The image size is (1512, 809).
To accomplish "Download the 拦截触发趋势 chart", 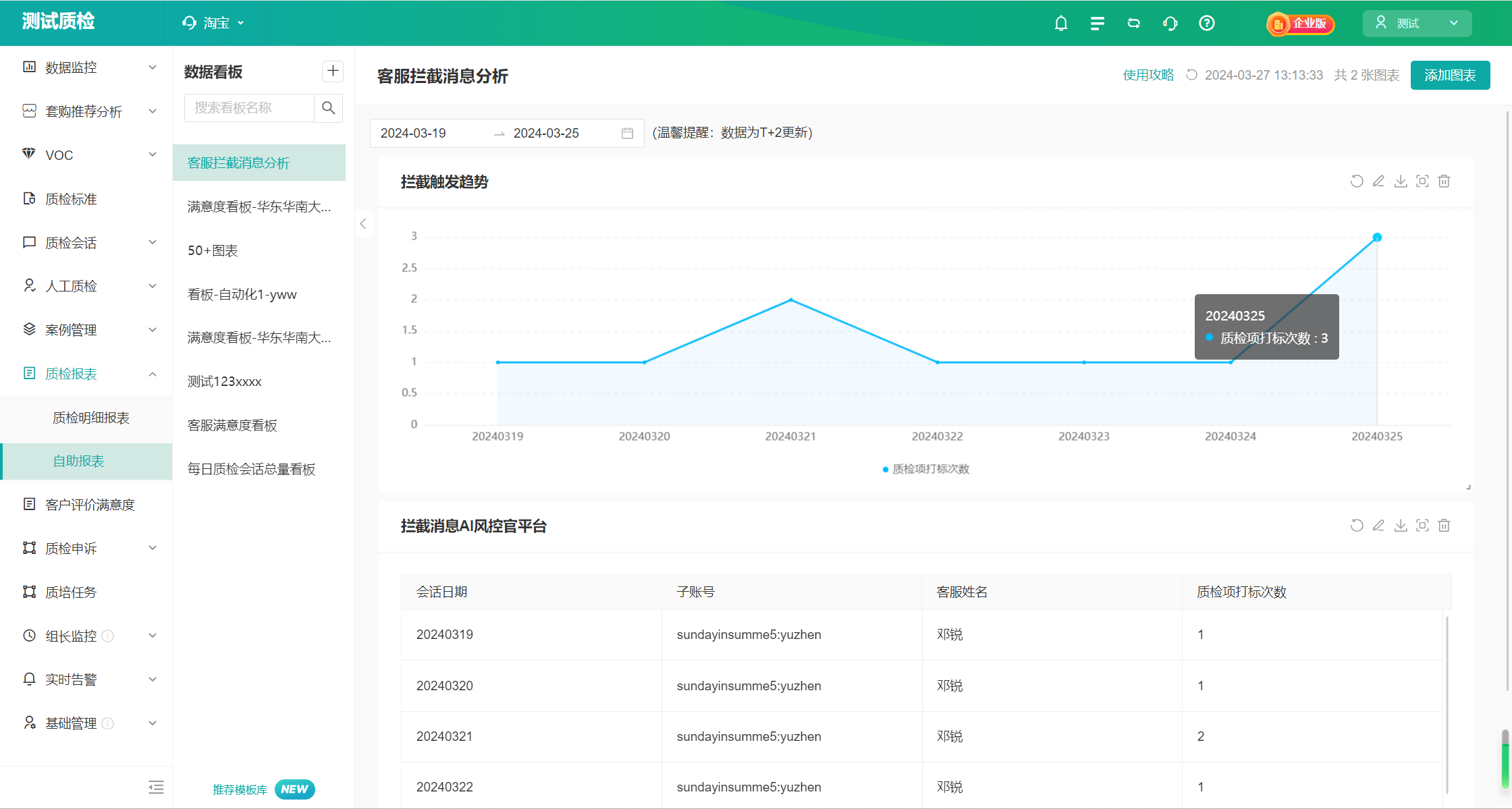I will (1401, 181).
